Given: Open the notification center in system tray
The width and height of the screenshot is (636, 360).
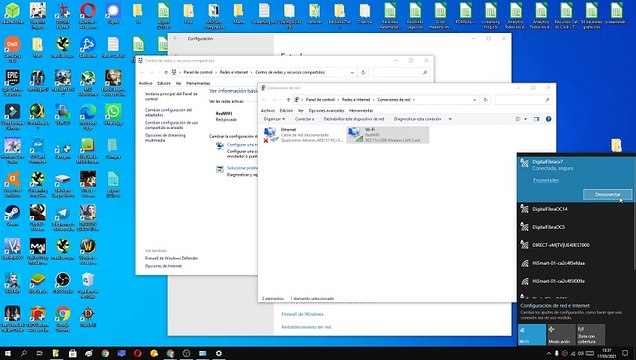Looking at the screenshot, I should pos(625,353).
